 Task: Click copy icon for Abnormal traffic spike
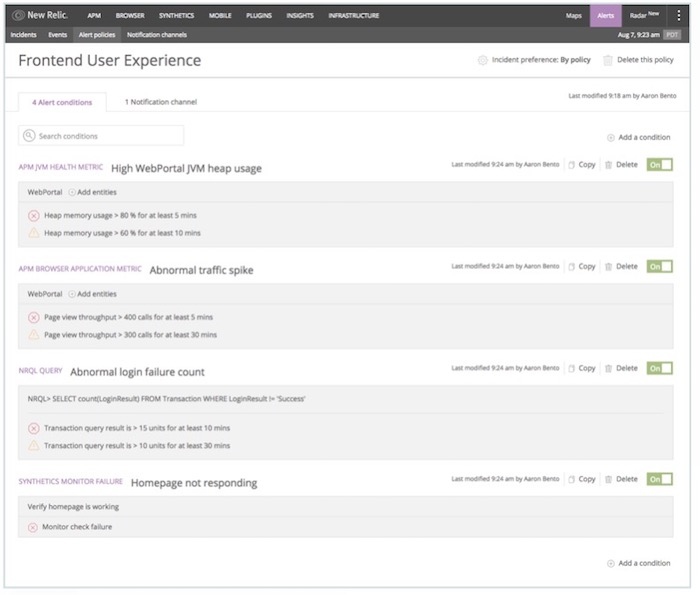pyautogui.click(x=571, y=266)
